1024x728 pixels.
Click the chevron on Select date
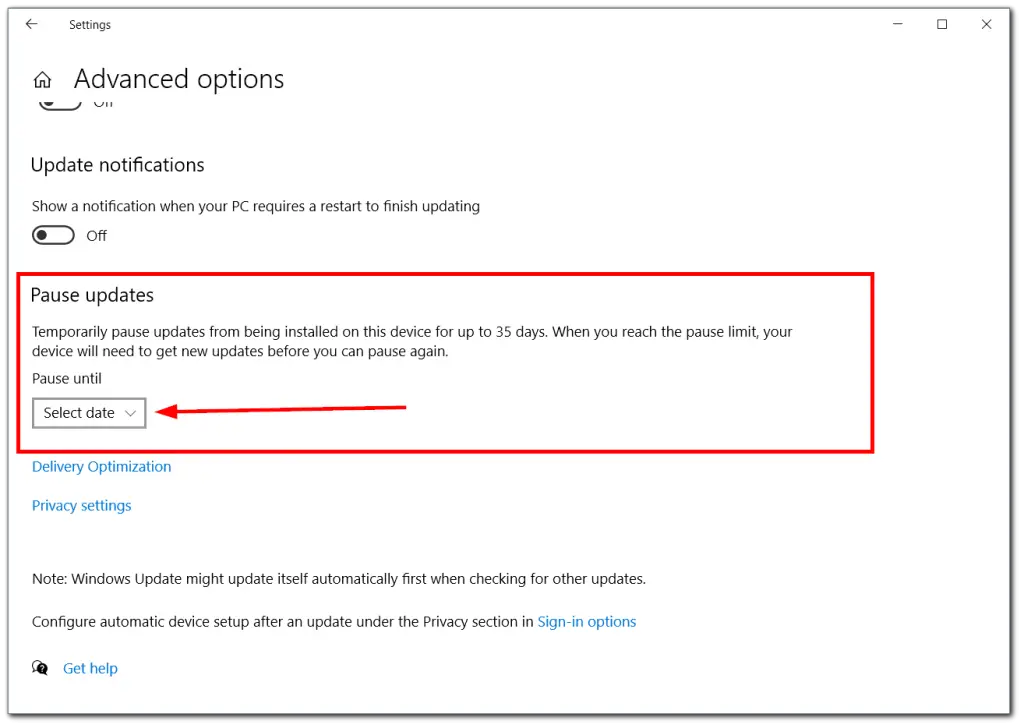131,412
